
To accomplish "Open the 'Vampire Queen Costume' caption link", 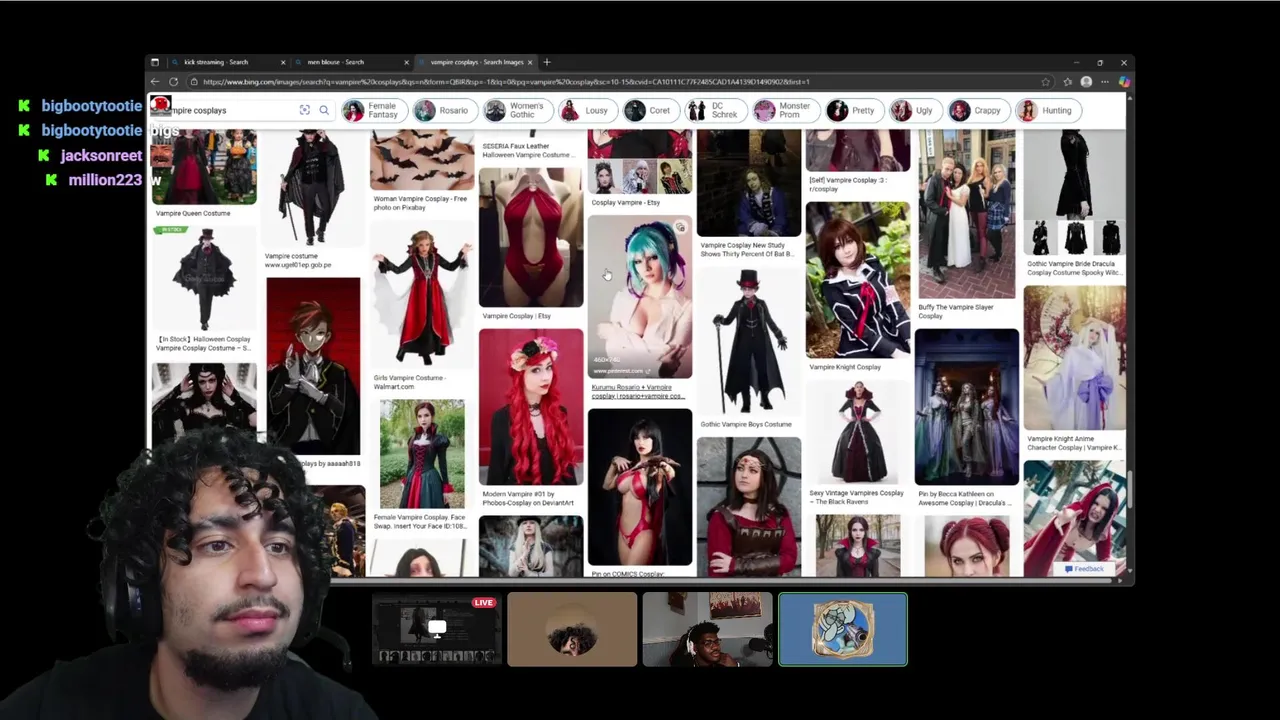I will tap(193, 213).
